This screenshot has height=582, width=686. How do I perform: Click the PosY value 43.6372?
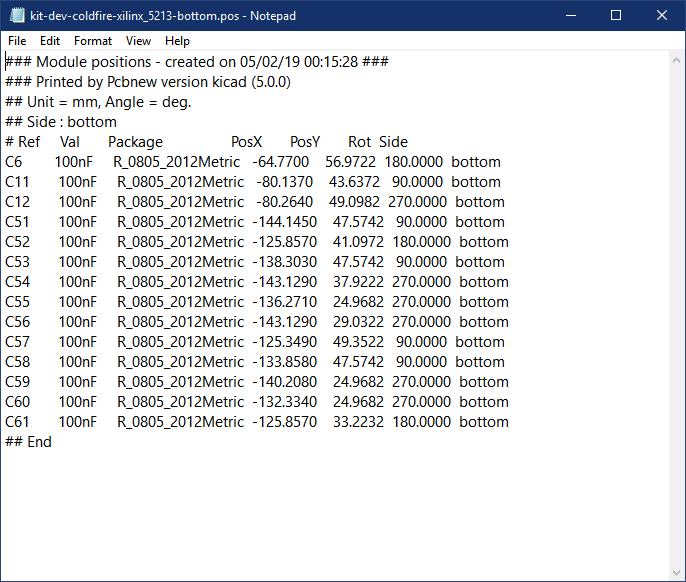[354, 182]
